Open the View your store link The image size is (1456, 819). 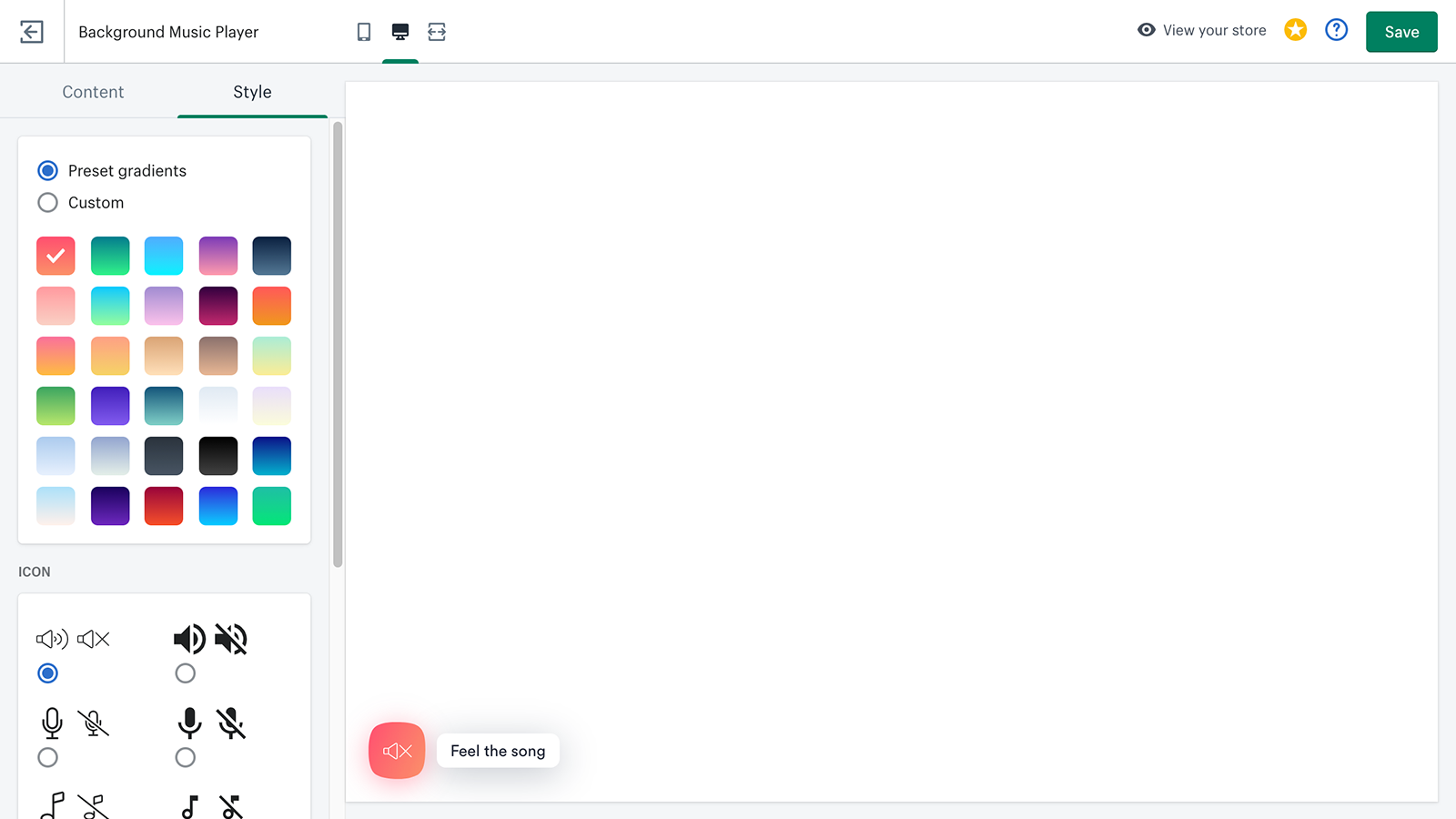pyautogui.click(x=1214, y=30)
